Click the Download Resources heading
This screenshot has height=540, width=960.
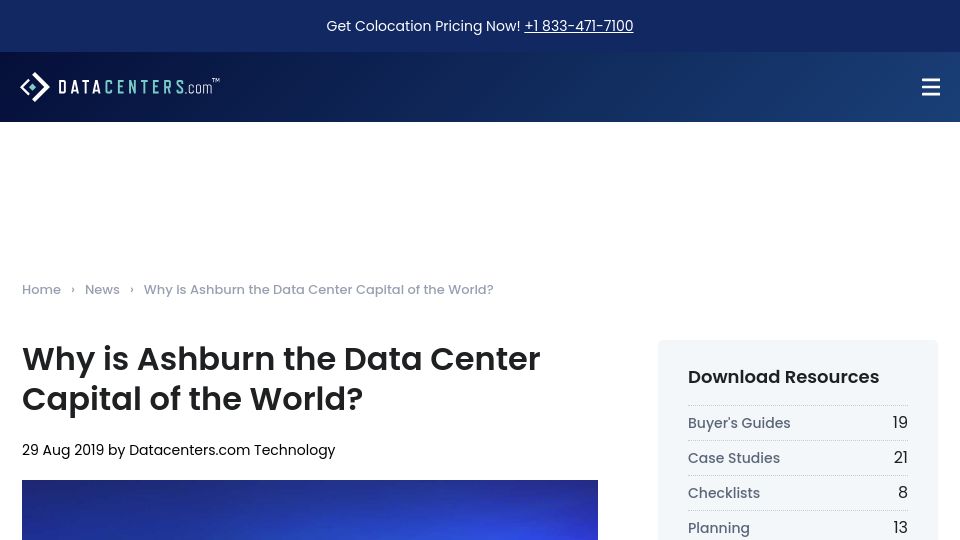(x=783, y=377)
